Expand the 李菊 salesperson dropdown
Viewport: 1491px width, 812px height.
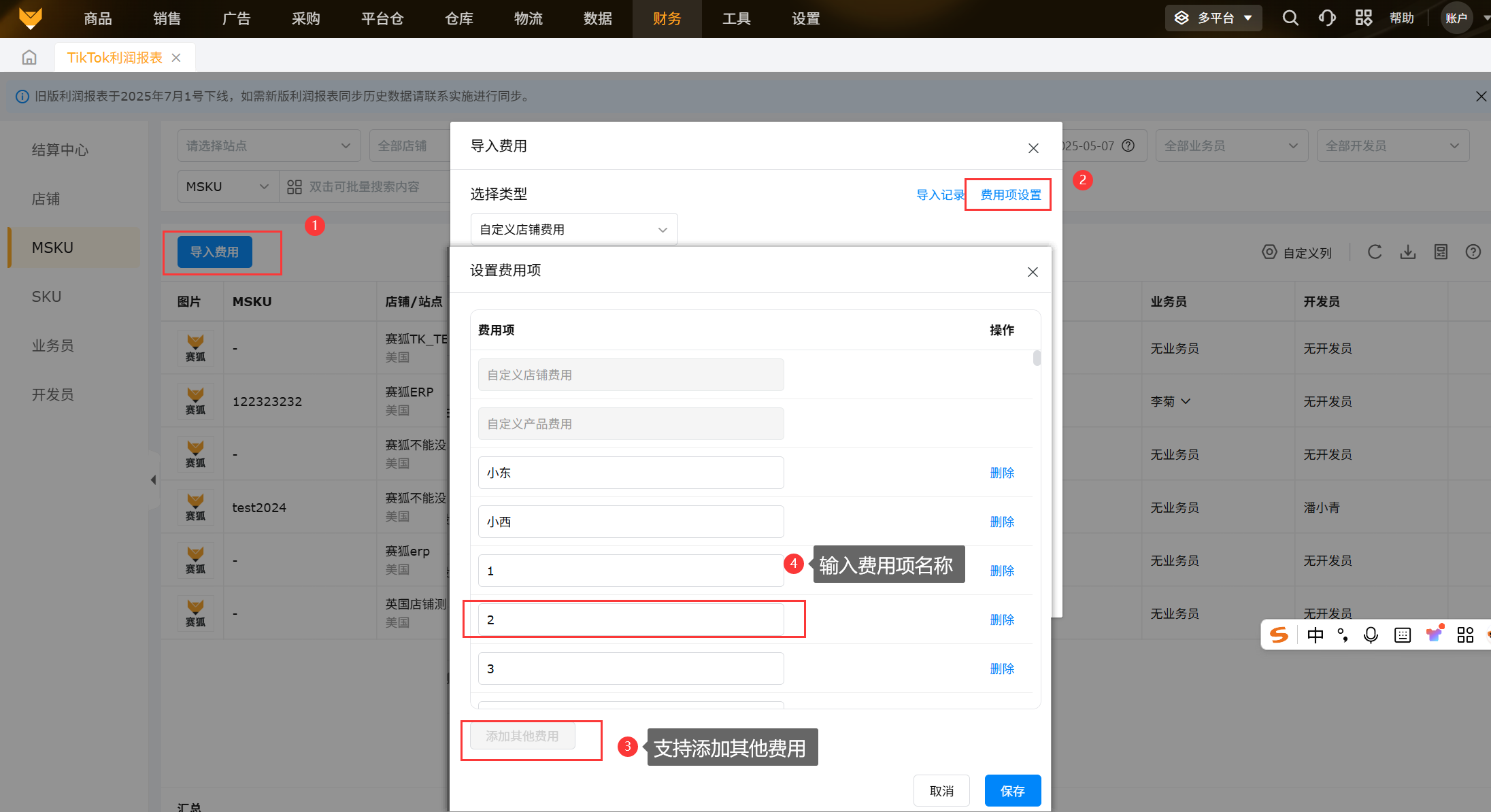[x=1171, y=401]
